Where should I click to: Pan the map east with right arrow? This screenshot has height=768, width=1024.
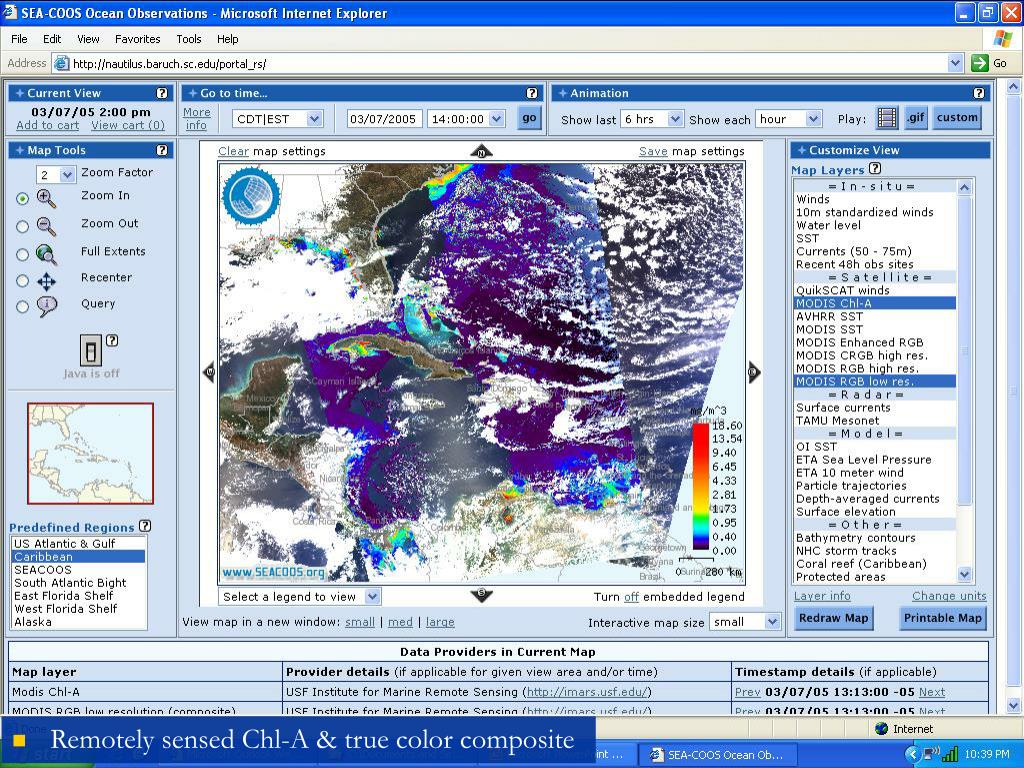(x=754, y=372)
